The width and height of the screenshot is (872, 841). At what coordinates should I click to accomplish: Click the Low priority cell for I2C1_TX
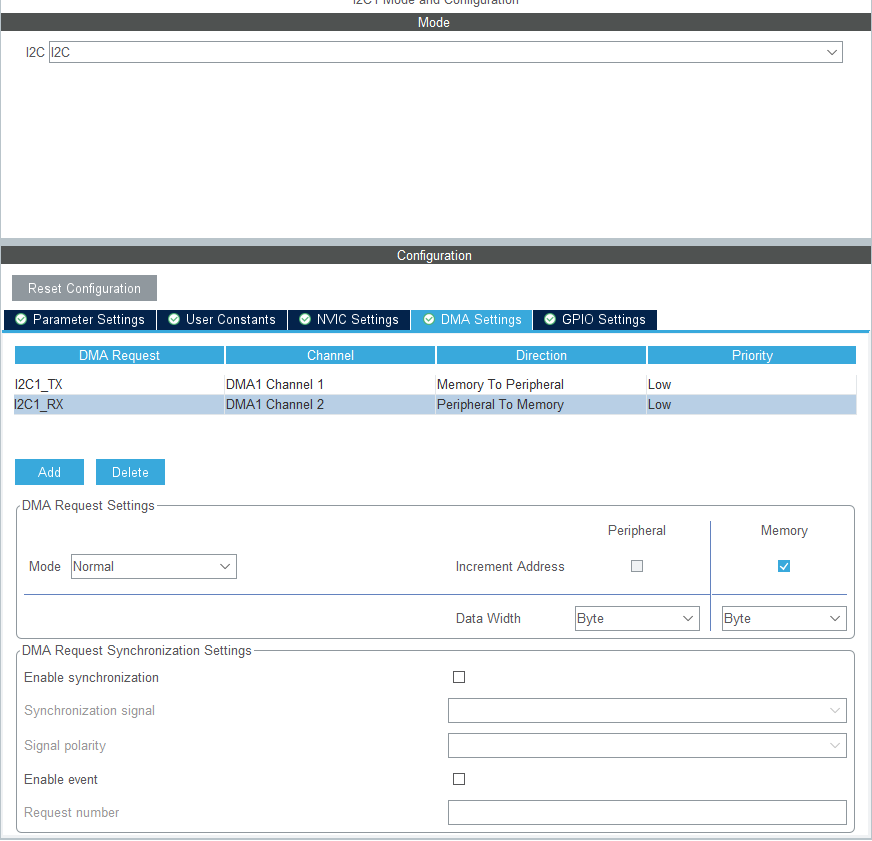[751, 384]
